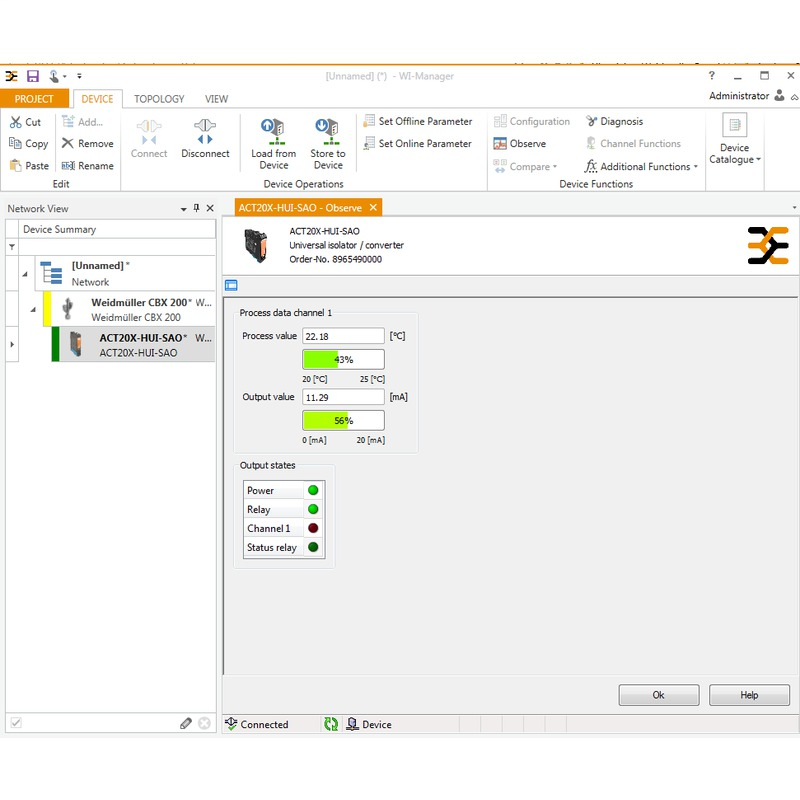The width and height of the screenshot is (800, 800).
Task: Collapse the Weidmüller CBX 200 node
Action: [33, 309]
